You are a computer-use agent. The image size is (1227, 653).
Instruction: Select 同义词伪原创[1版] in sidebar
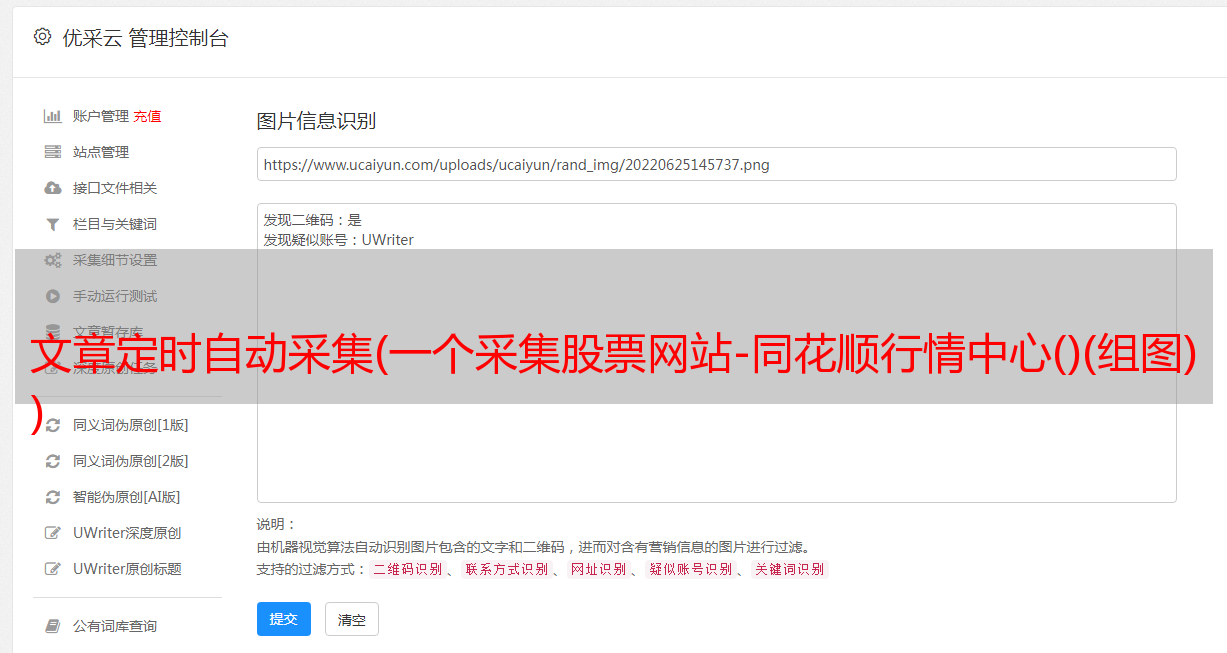coord(131,425)
